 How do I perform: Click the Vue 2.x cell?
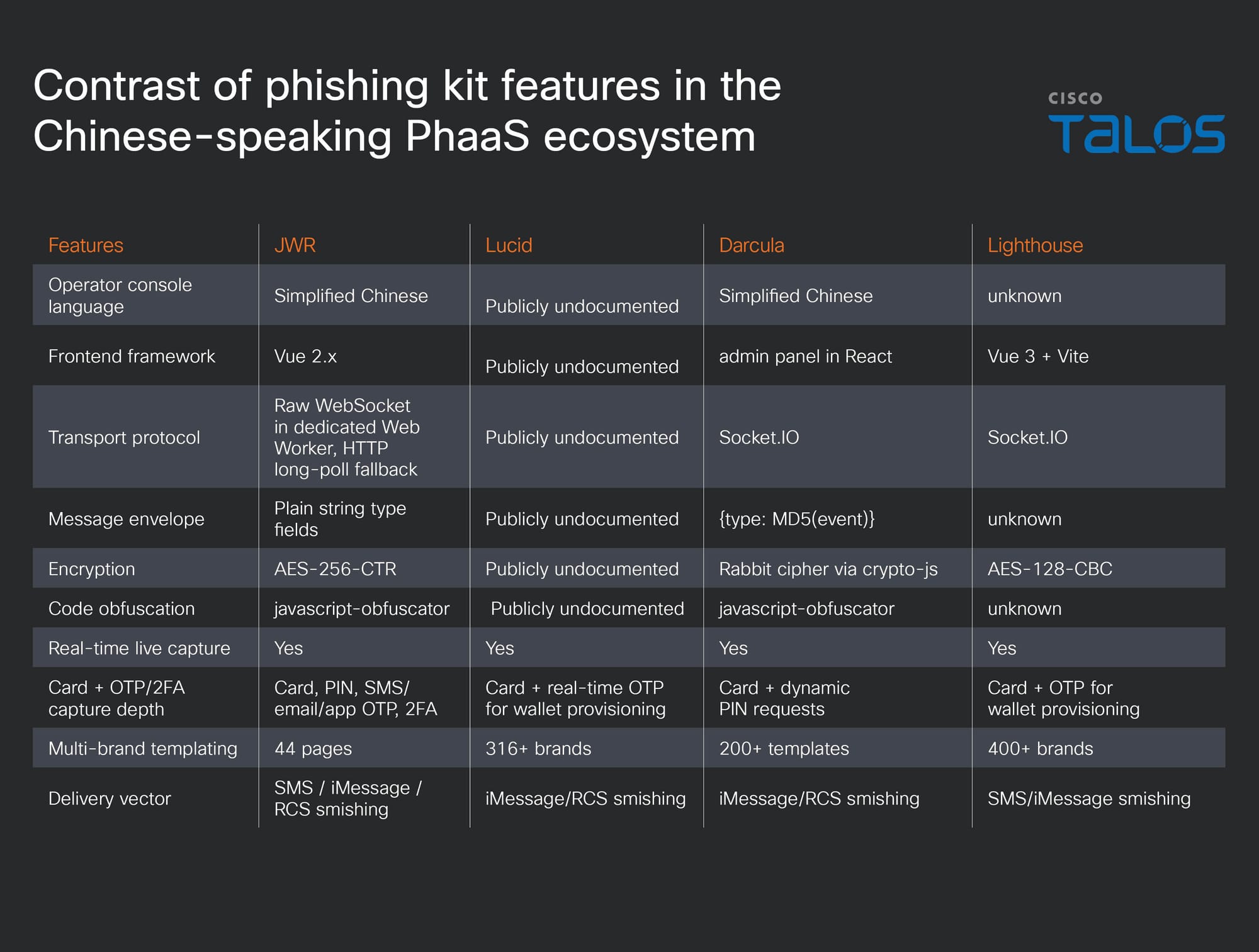click(x=305, y=356)
